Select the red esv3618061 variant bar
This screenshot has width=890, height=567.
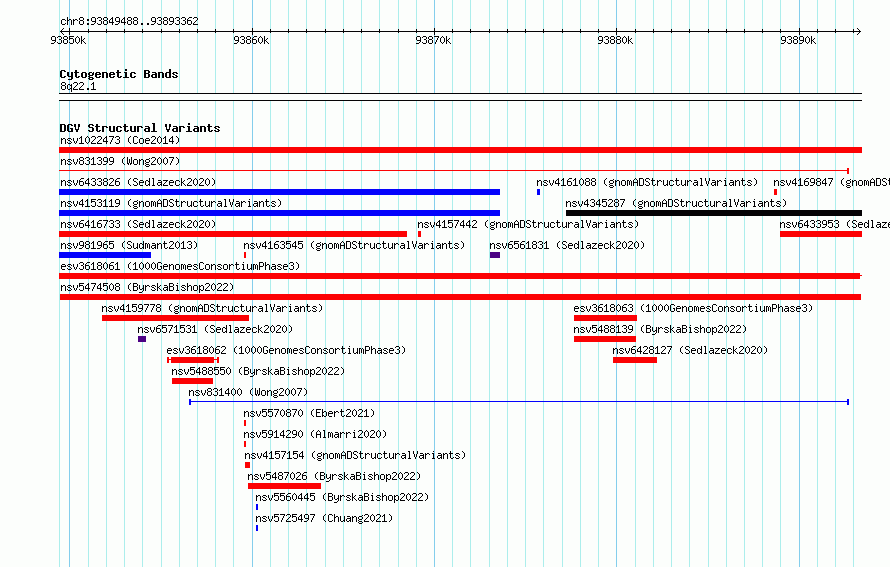click(460, 276)
